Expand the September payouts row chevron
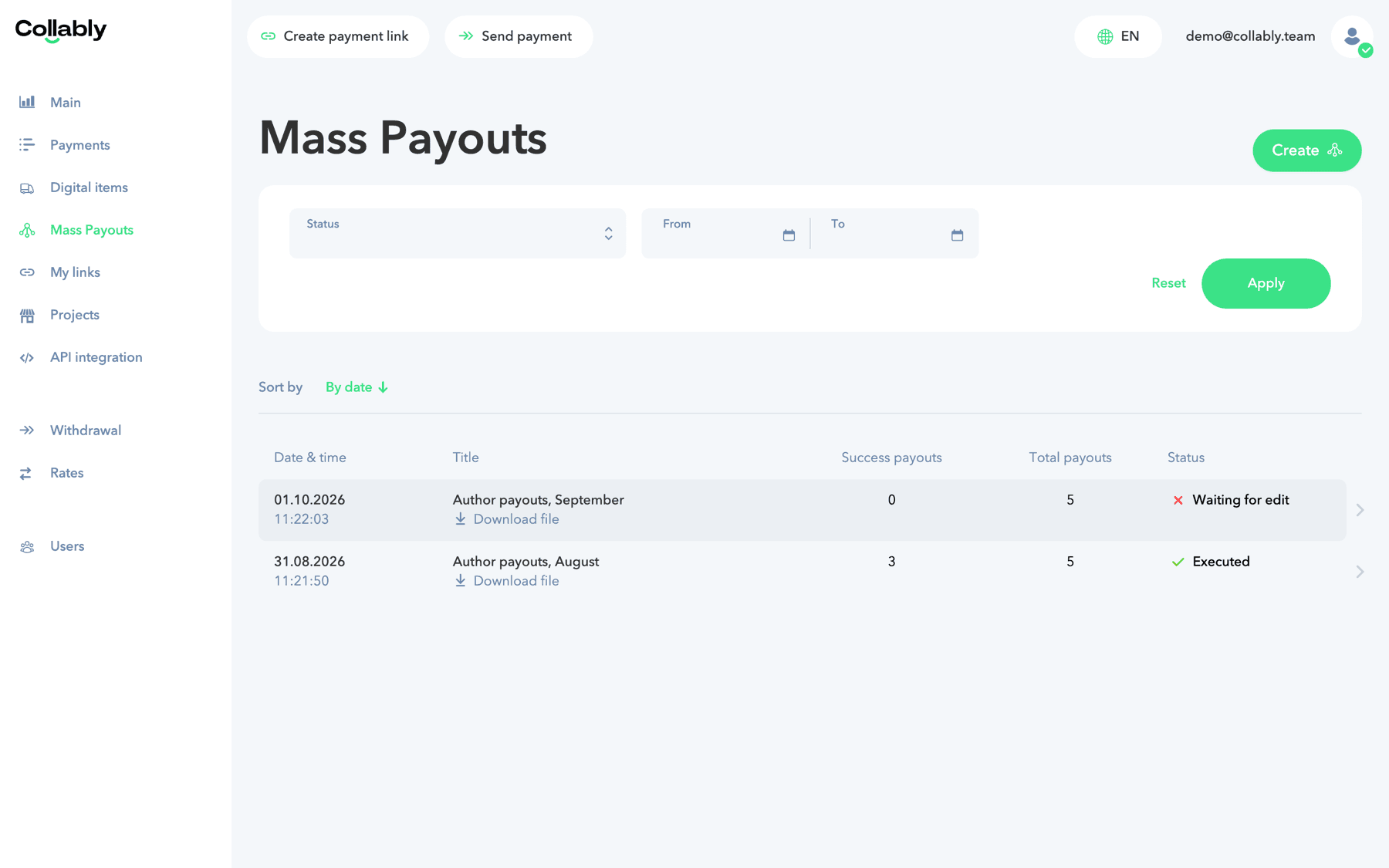1389x868 pixels. [1360, 509]
